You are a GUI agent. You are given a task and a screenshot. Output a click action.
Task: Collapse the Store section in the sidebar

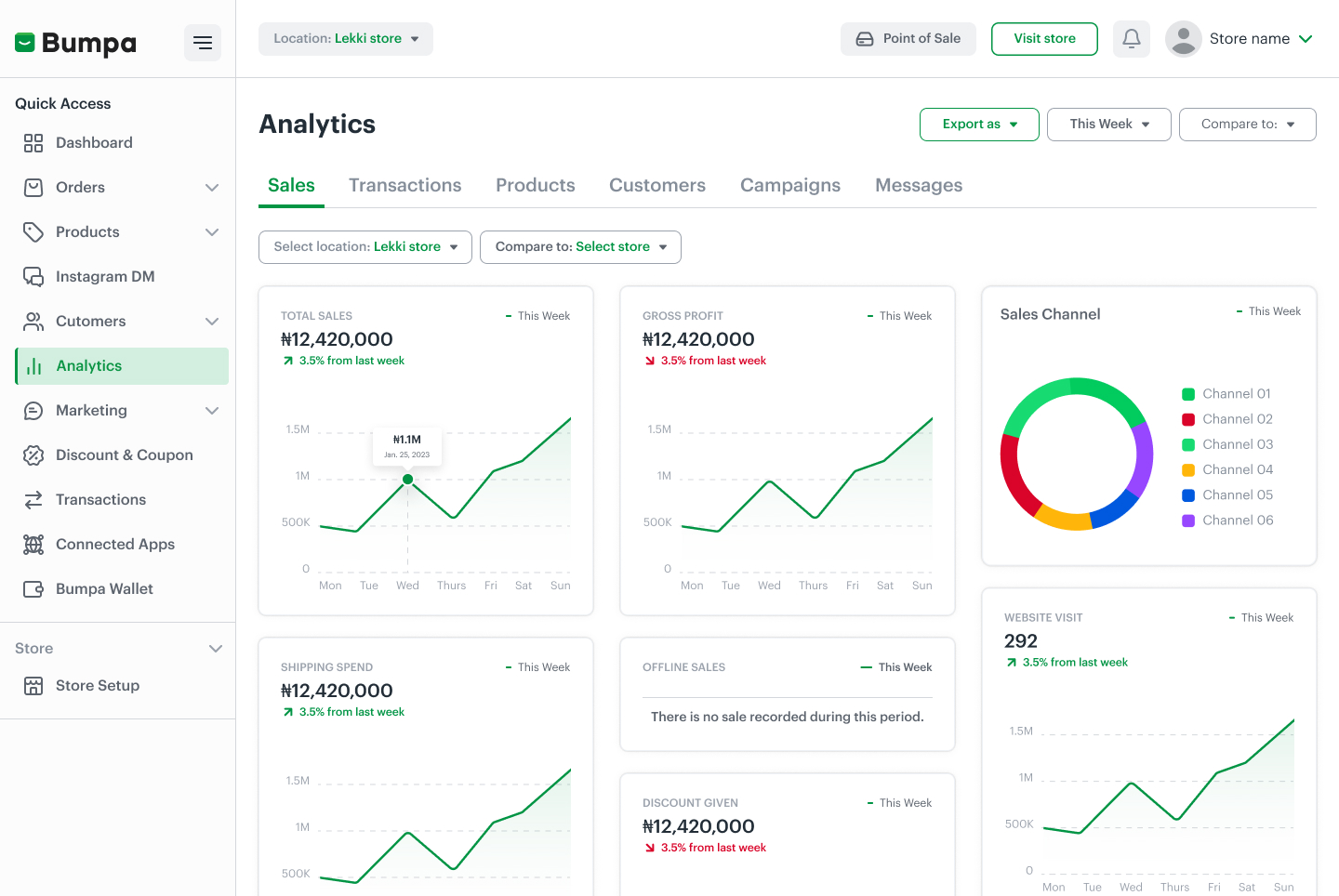[216, 649]
